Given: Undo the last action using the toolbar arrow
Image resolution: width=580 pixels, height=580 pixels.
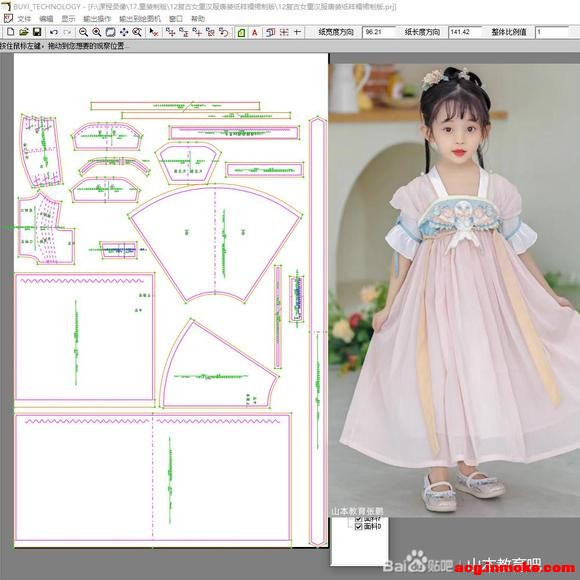Looking at the screenshot, I should click(54, 32).
